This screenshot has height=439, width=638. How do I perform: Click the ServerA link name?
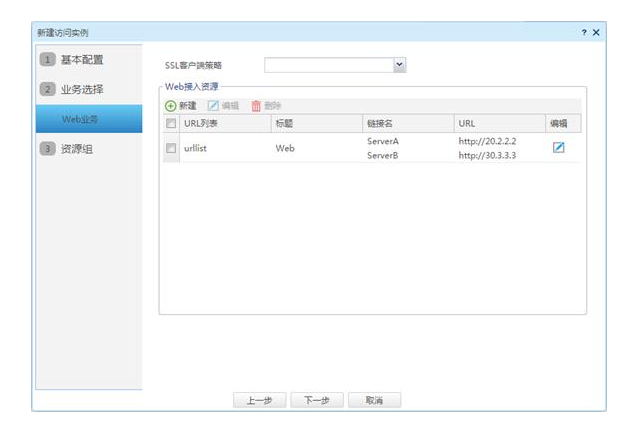(x=383, y=141)
